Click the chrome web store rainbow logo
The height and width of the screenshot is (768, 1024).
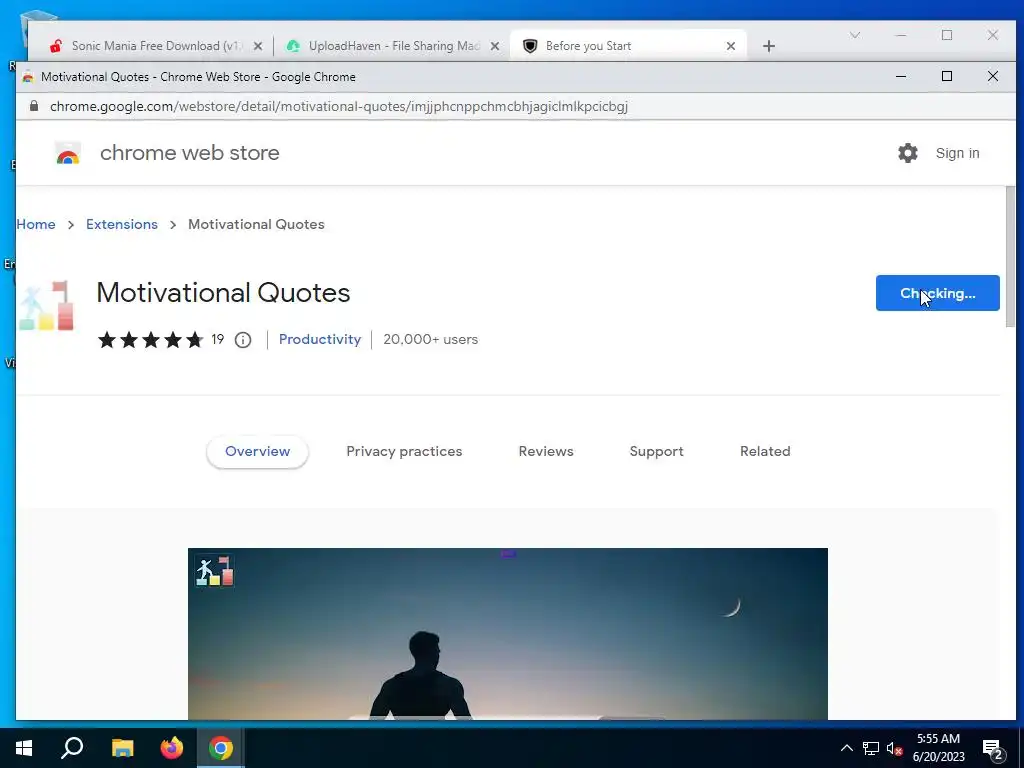[68, 154]
